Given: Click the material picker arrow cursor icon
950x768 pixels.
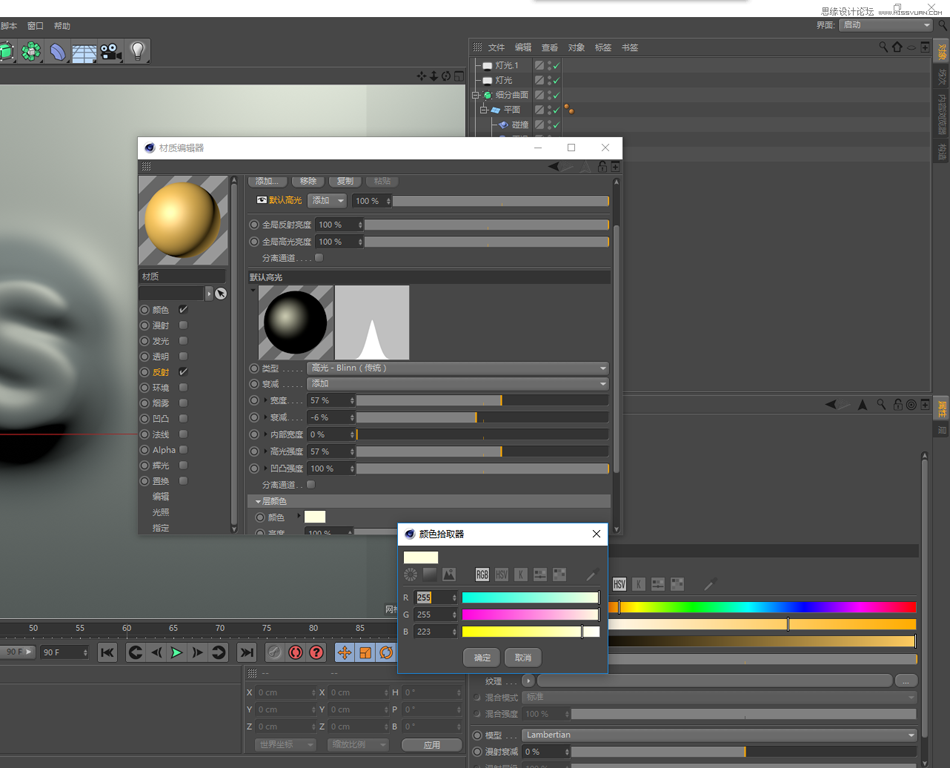Looking at the screenshot, I should click(221, 293).
